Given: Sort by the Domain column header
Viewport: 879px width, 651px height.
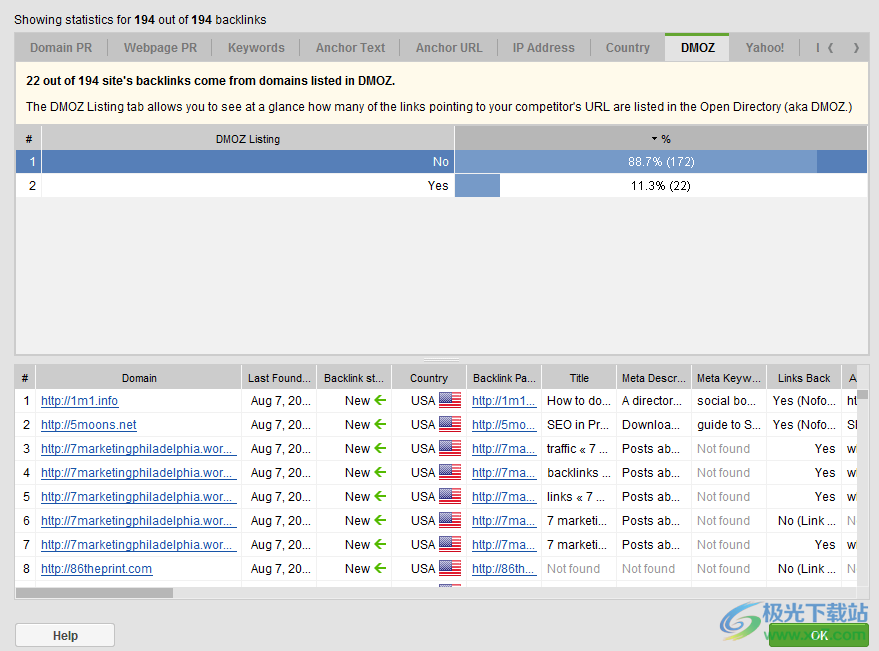Looking at the screenshot, I should click(x=139, y=378).
